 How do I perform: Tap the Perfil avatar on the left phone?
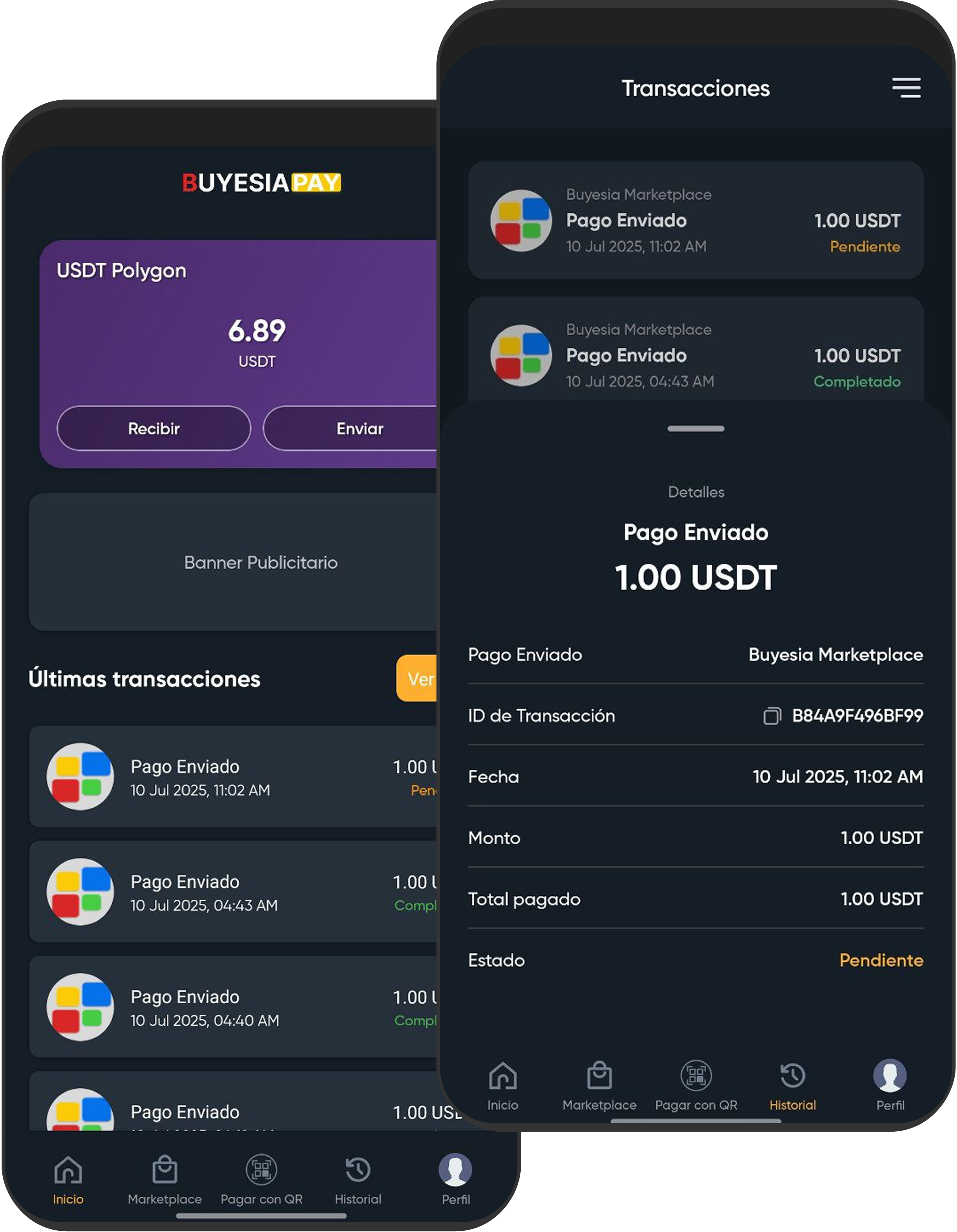click(x=456, y=1169)
